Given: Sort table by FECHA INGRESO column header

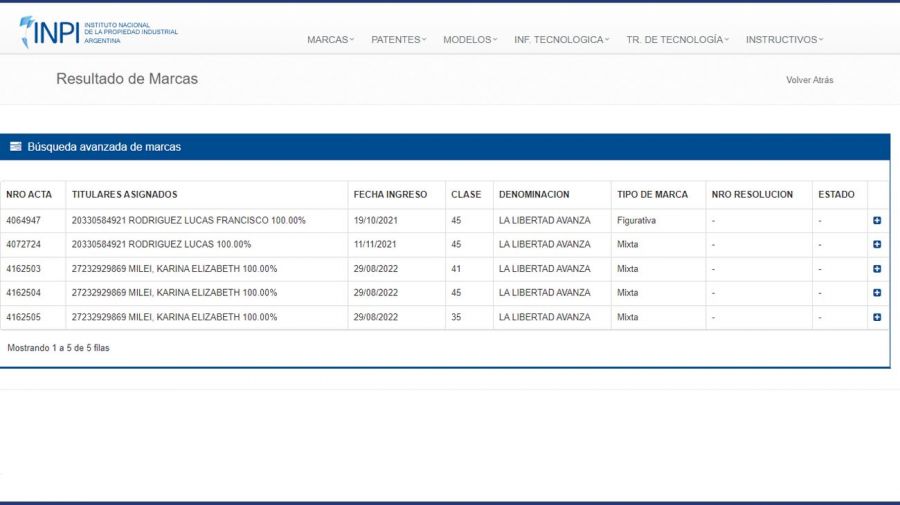Looking at the screenshot, I should tap(390, 195).
